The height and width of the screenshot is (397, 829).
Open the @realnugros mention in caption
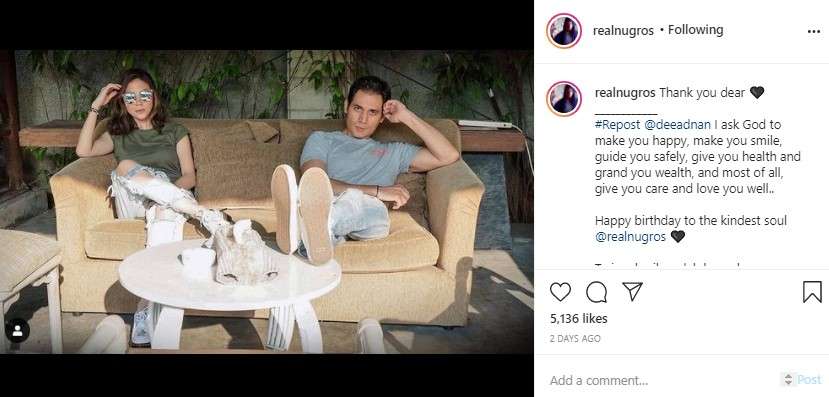[630, 237]
